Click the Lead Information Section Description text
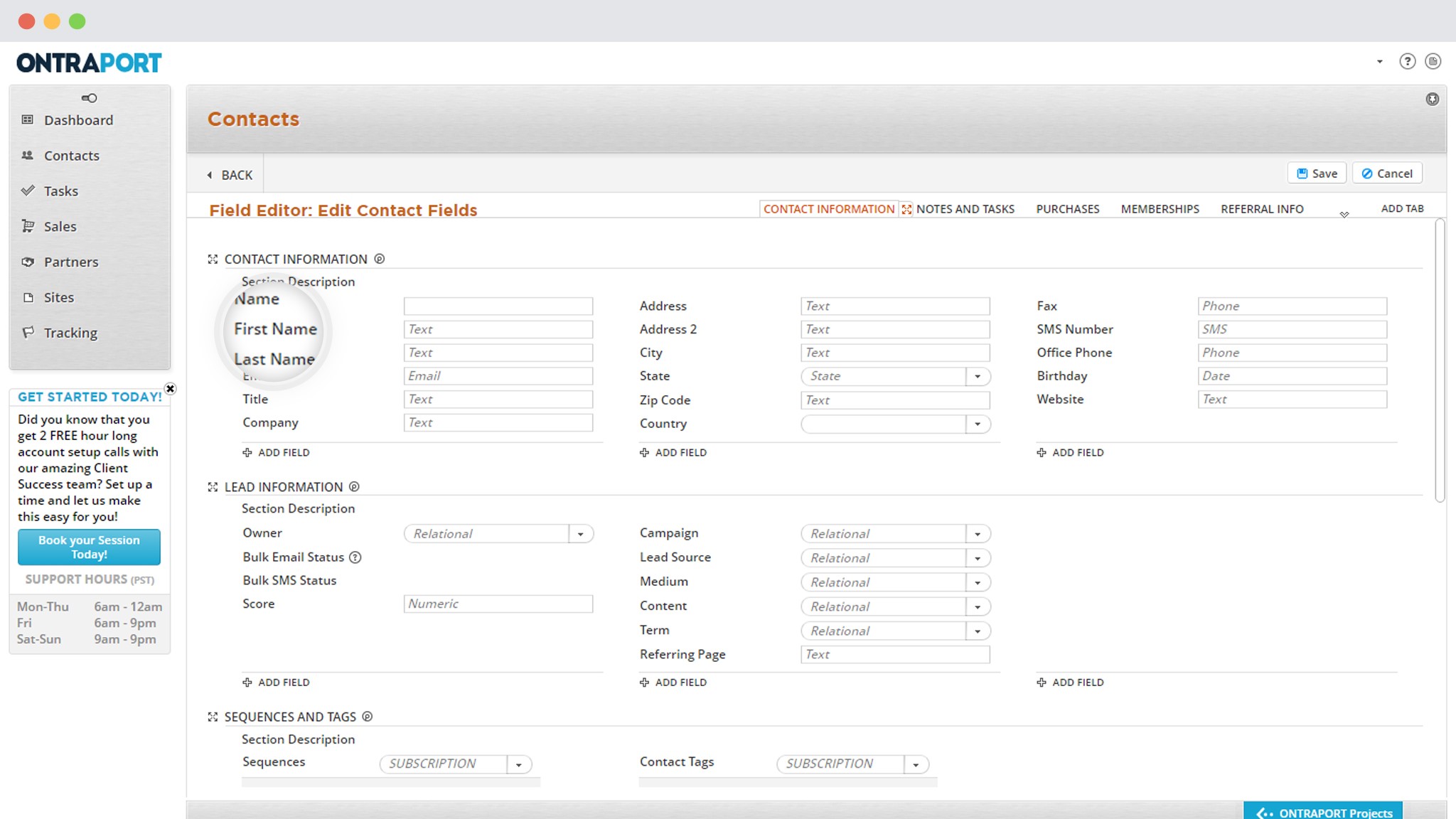The height and width of the screenshot is (819, 1456). pos(298,509)
